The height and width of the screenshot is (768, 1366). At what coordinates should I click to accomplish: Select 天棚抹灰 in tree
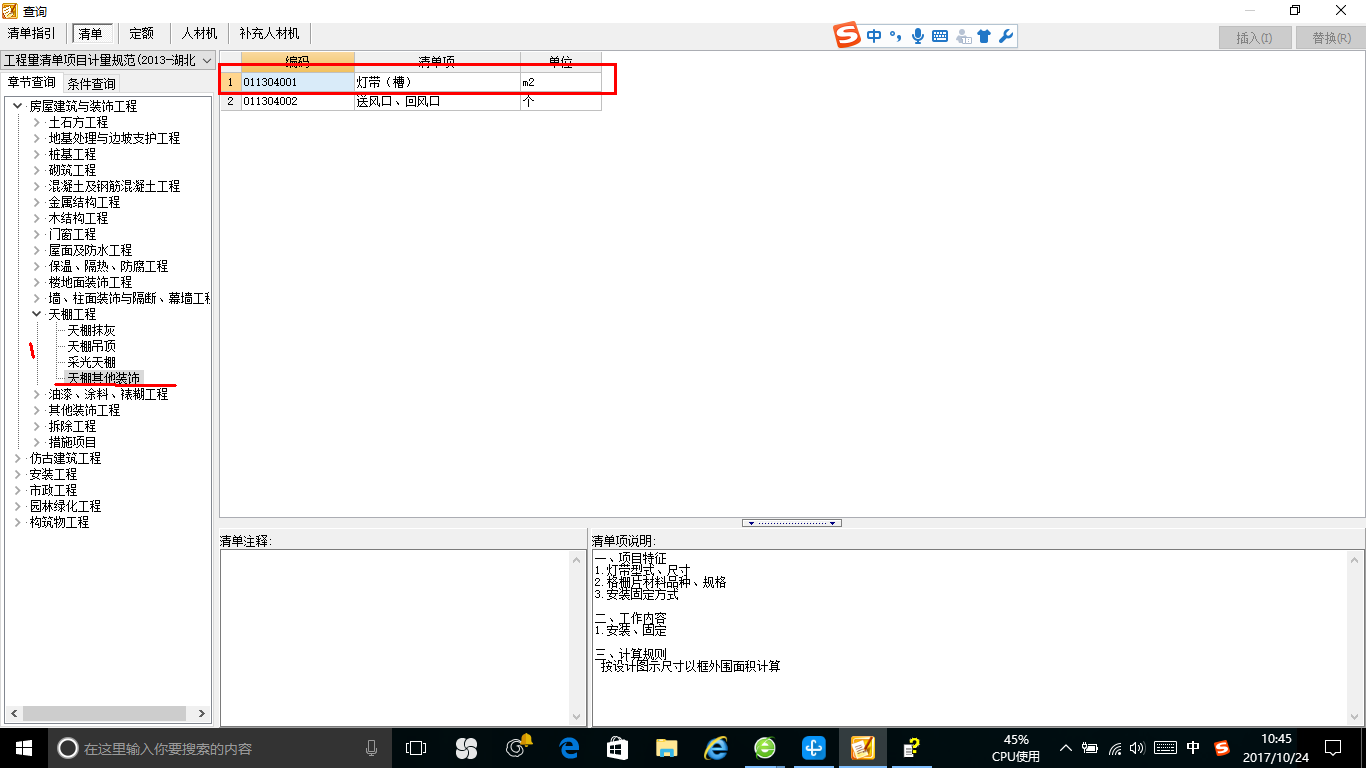[92, 330]
